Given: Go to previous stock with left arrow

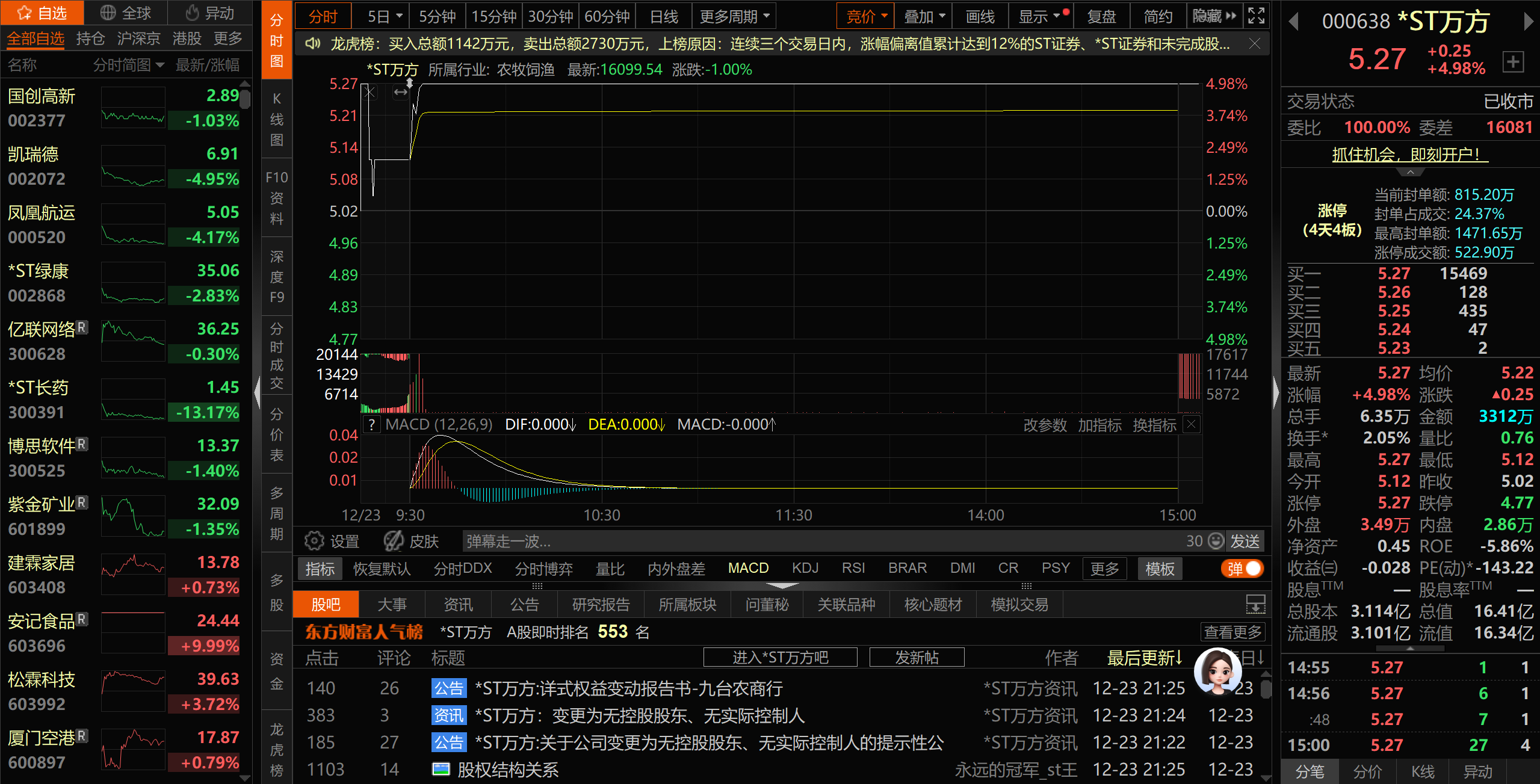Looking at the screenshot, I should (x=1293, y=22).
